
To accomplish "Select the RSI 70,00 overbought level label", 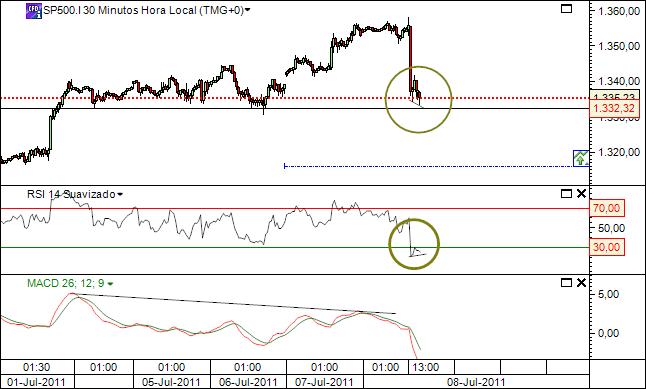I will (x=607, y=208).
